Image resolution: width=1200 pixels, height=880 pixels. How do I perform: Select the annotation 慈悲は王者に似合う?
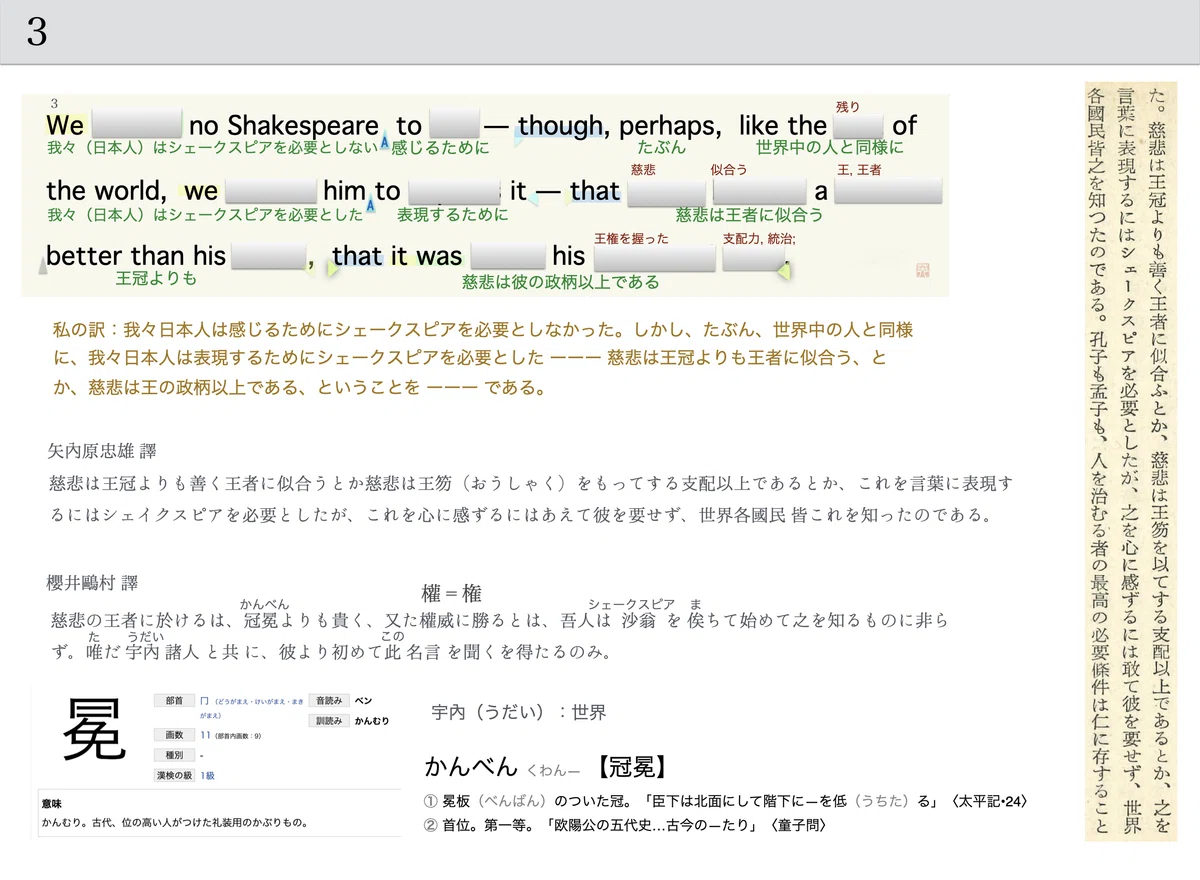(750, 214)
